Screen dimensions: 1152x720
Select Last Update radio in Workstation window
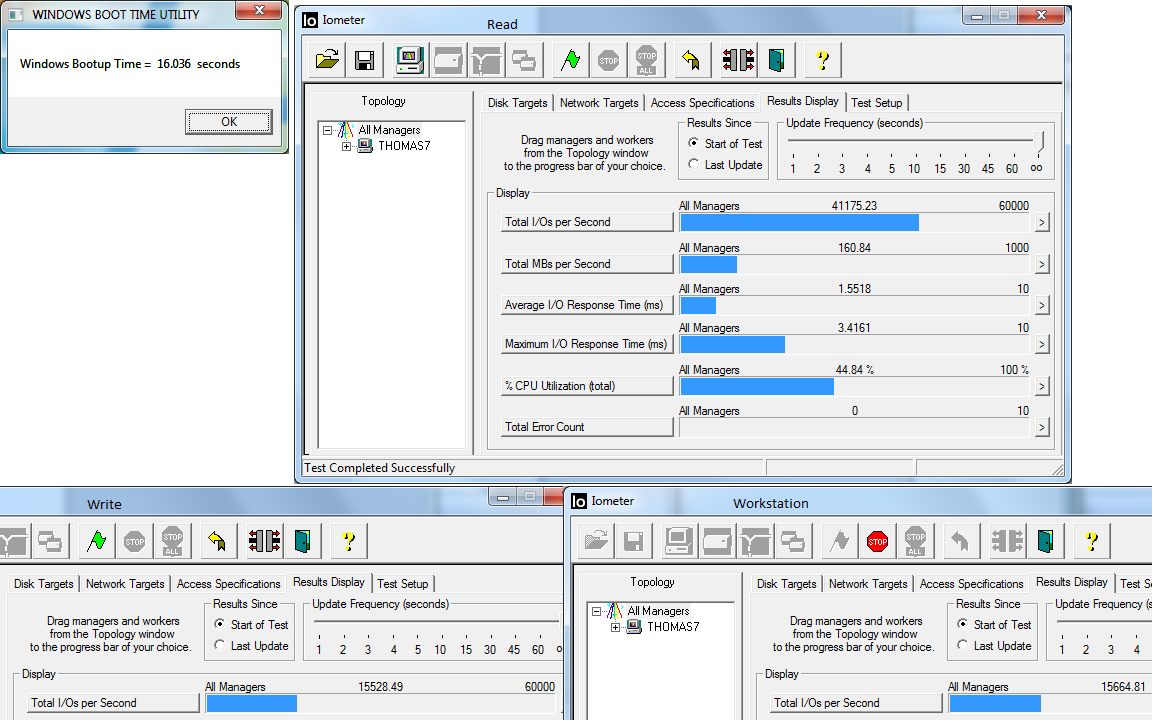coord(962,645)
